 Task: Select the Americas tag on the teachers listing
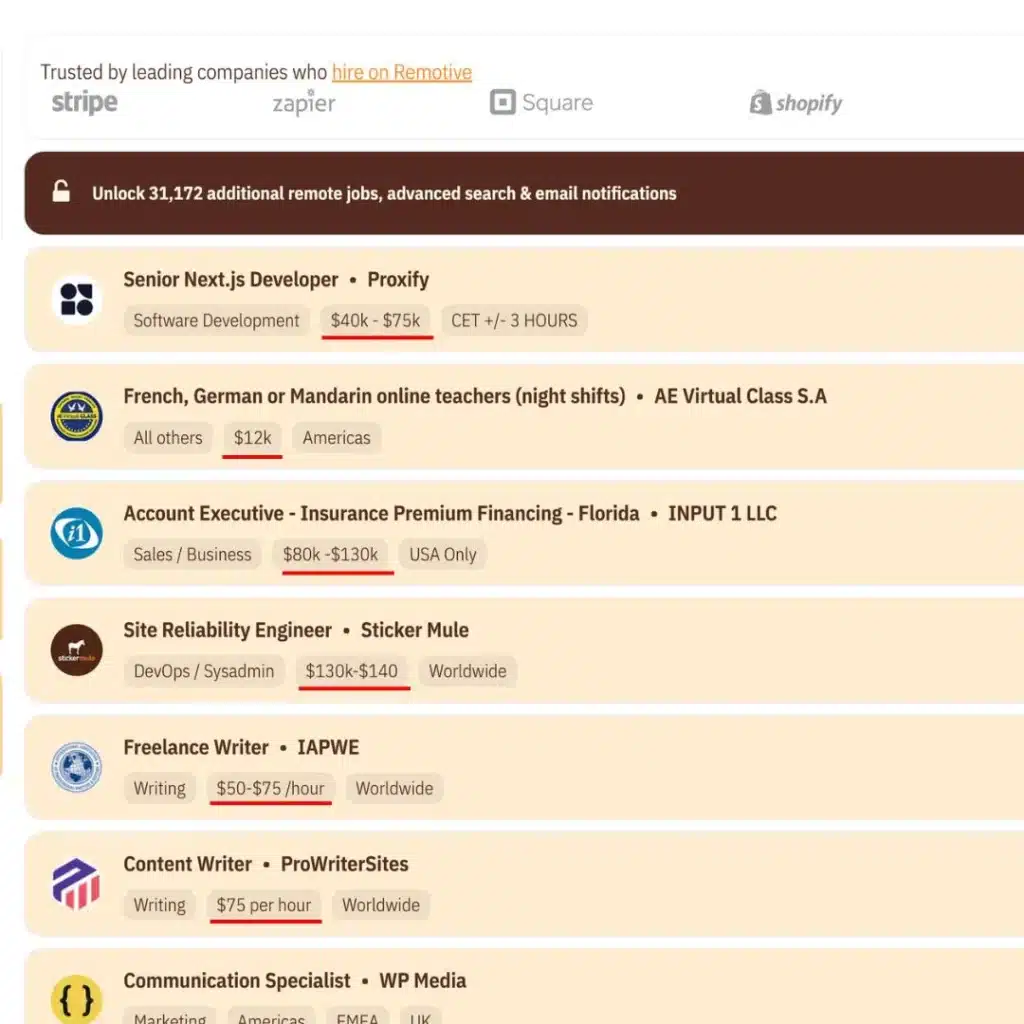(x=336, y=438)
